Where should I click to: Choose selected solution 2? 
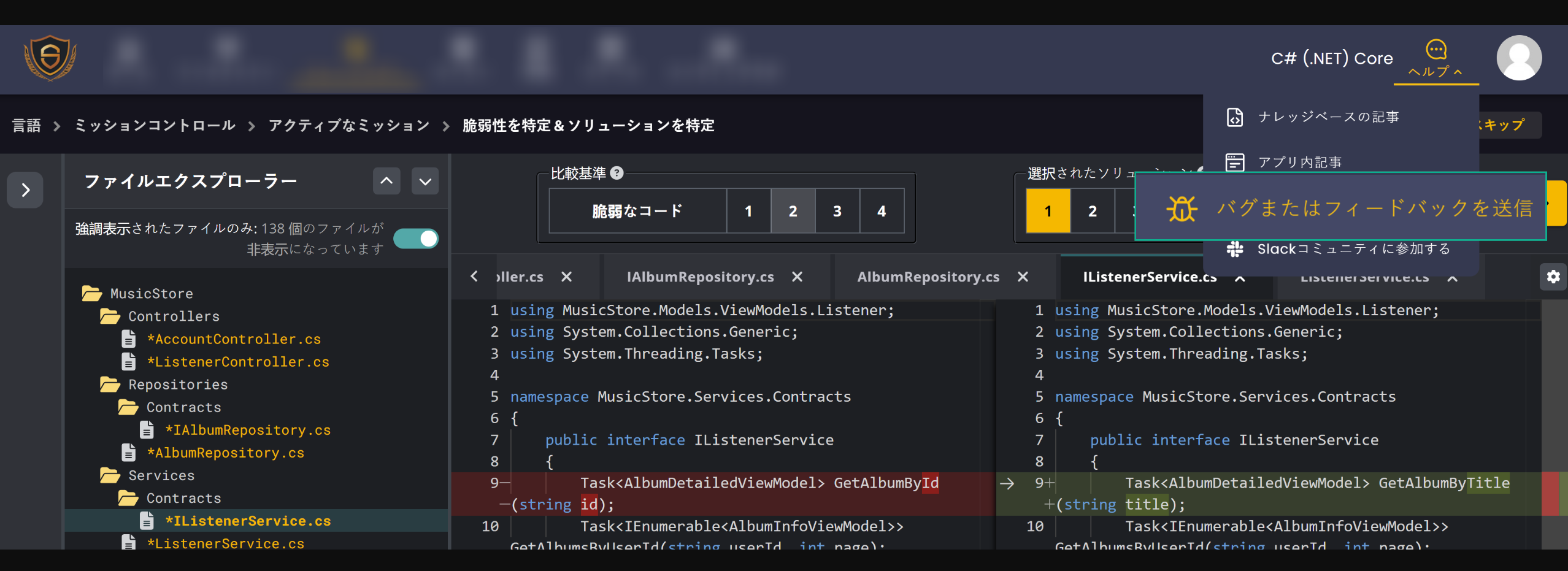pyautogui.click(x=1093, y=211)
